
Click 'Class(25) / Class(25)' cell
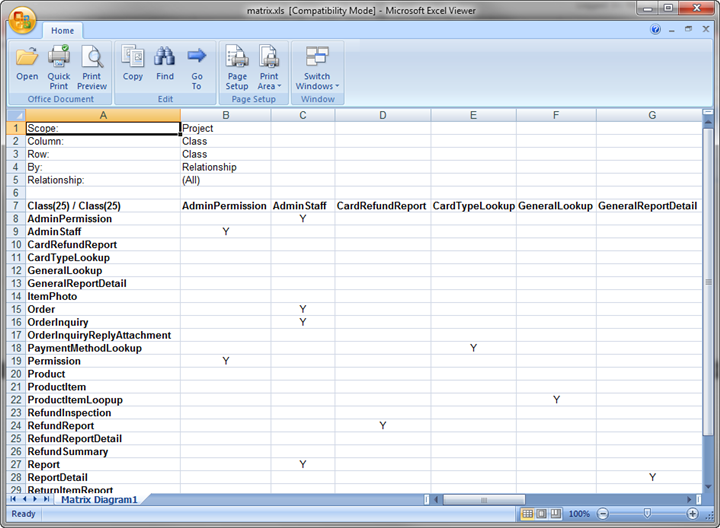pos(103,206)
